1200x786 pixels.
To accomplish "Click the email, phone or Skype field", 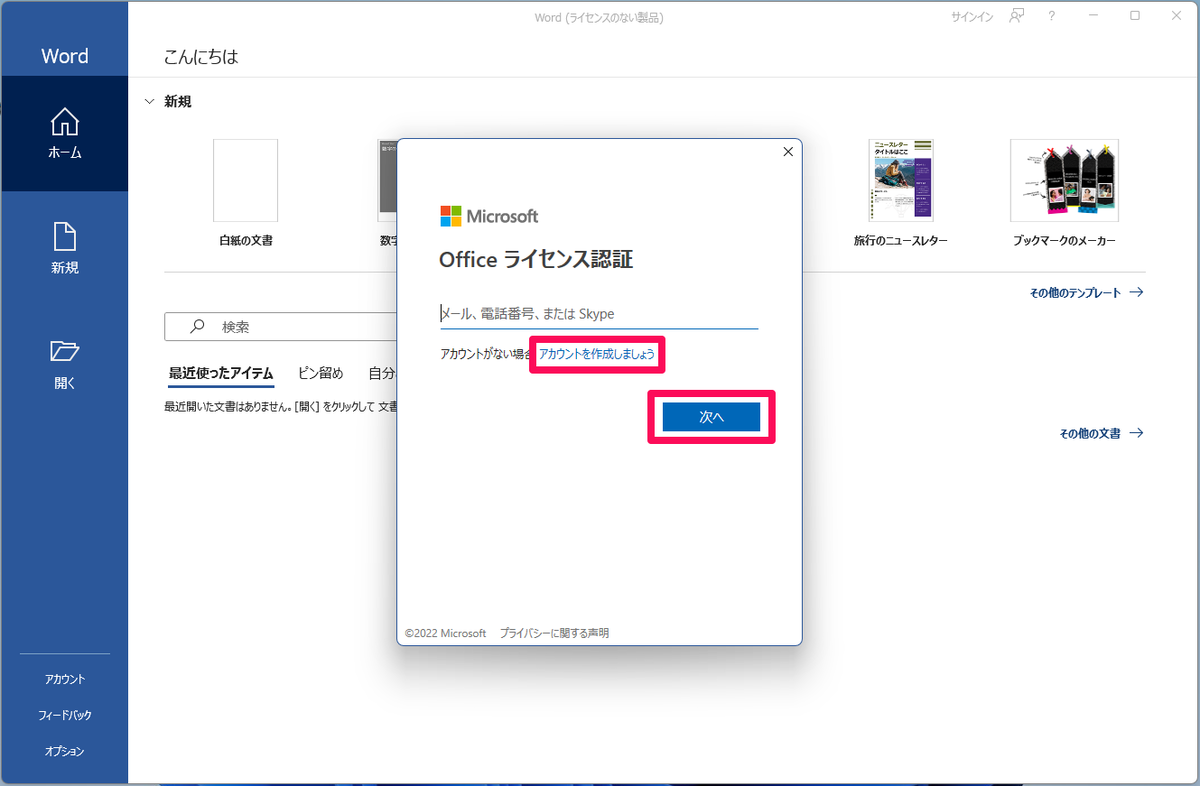I will [x=599, y=314].
